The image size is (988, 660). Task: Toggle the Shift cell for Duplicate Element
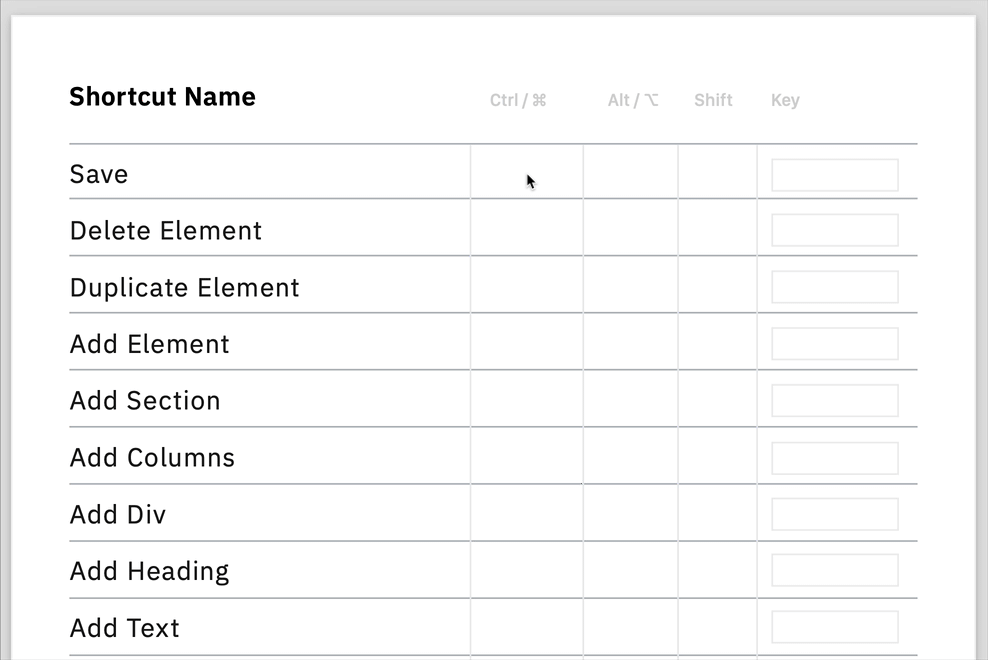coord(718,284)
